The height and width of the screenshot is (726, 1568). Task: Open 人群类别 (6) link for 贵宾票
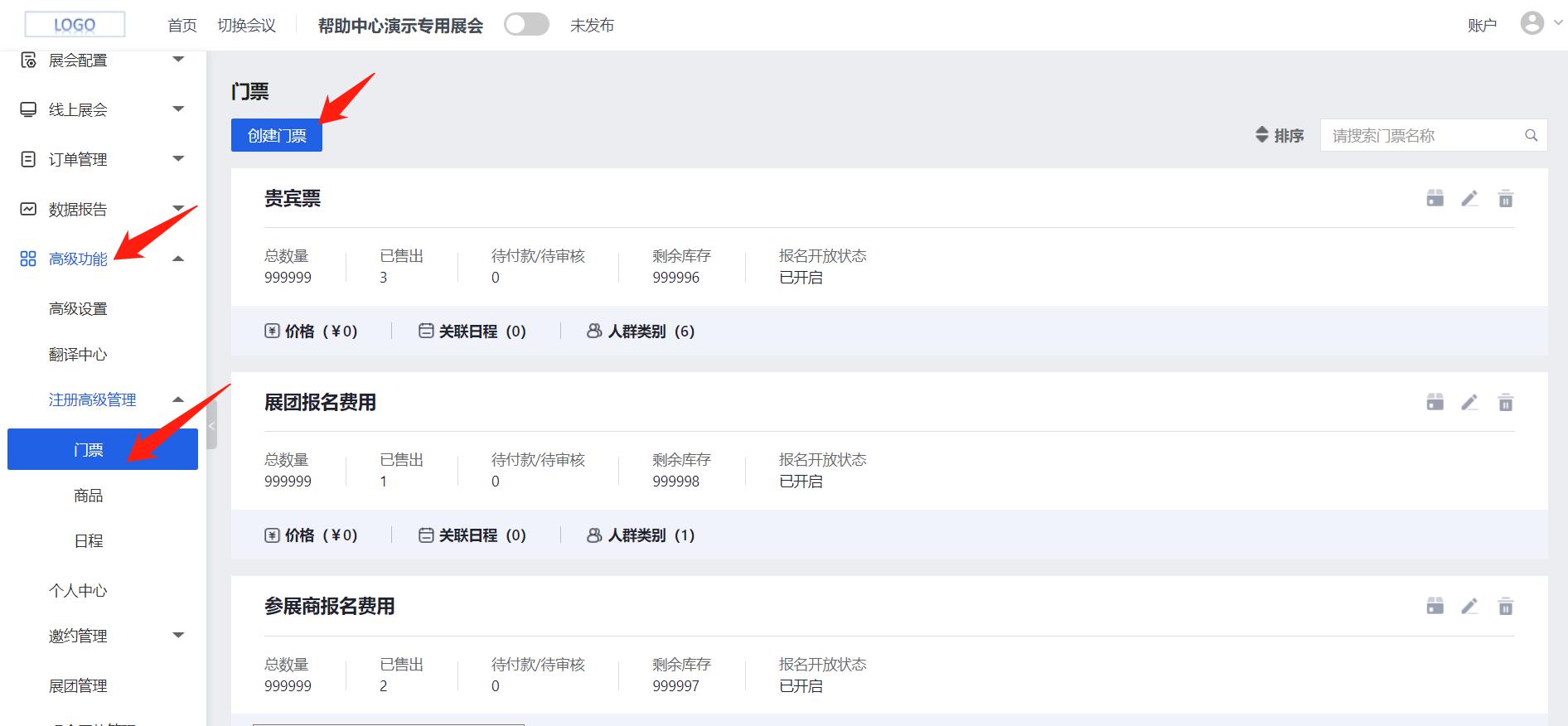[x=641, y=332]
